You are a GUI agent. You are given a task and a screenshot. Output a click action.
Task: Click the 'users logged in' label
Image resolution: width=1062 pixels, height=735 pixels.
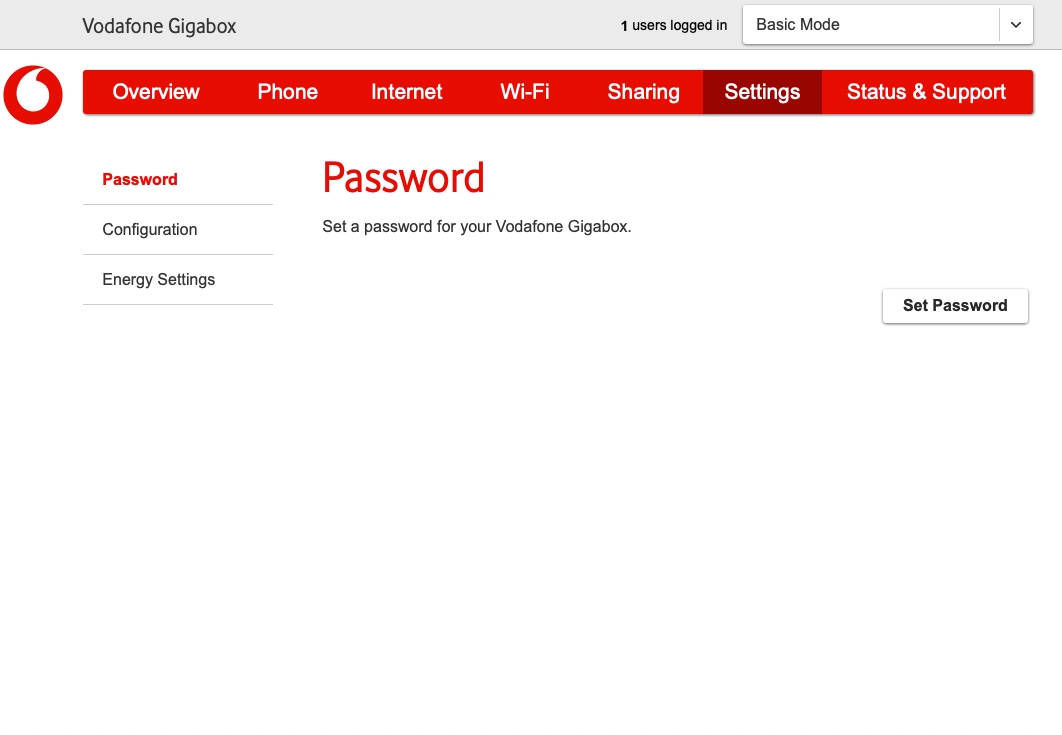[680, 26]
